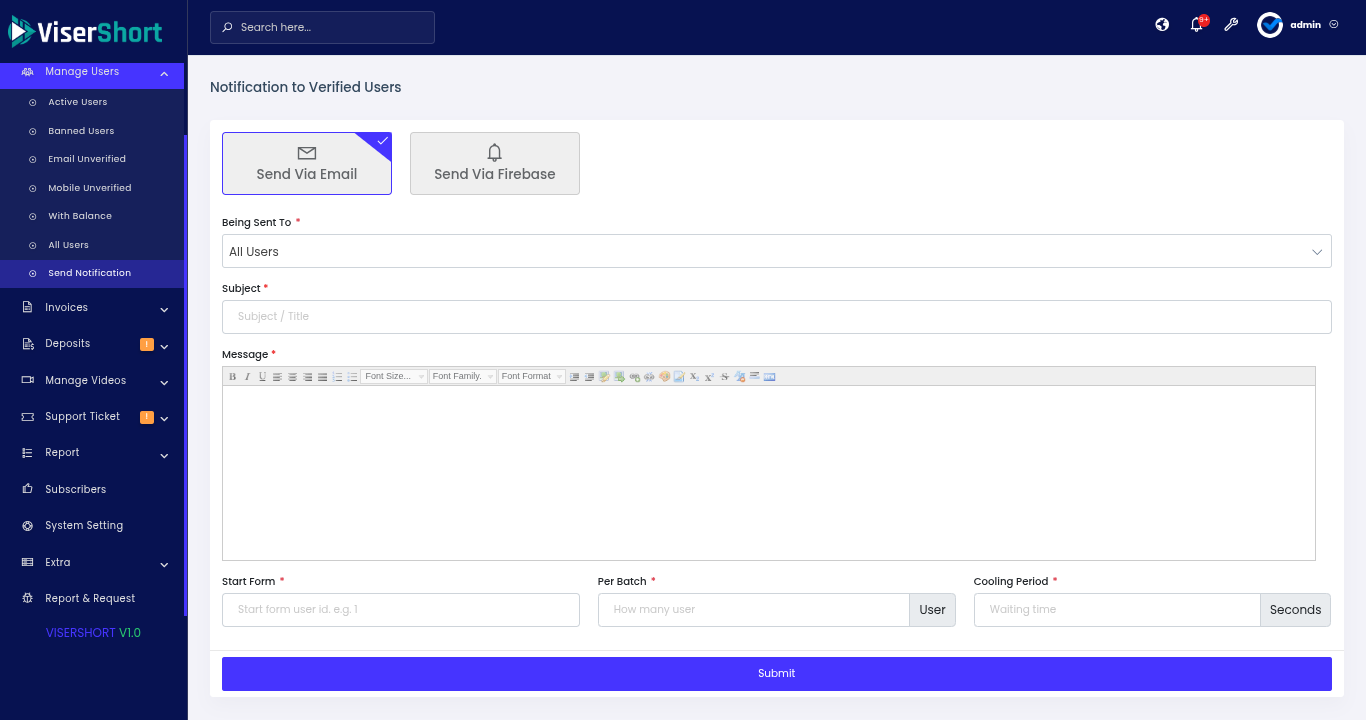Apply underline in the message toolbar
The image size is (1366, 720).
click(262, 377)
